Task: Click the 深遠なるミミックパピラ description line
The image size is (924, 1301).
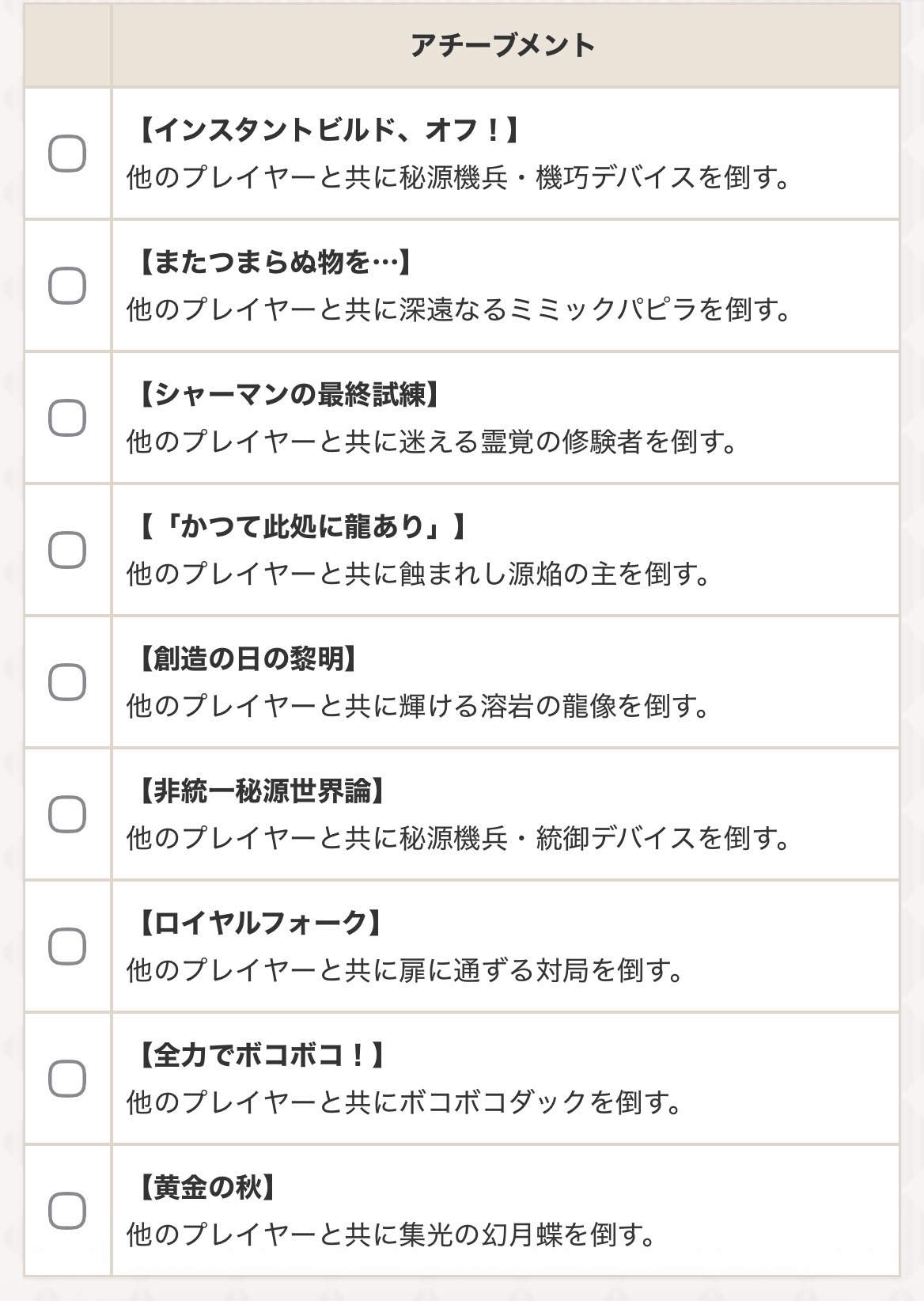Action: coord(459,309)
